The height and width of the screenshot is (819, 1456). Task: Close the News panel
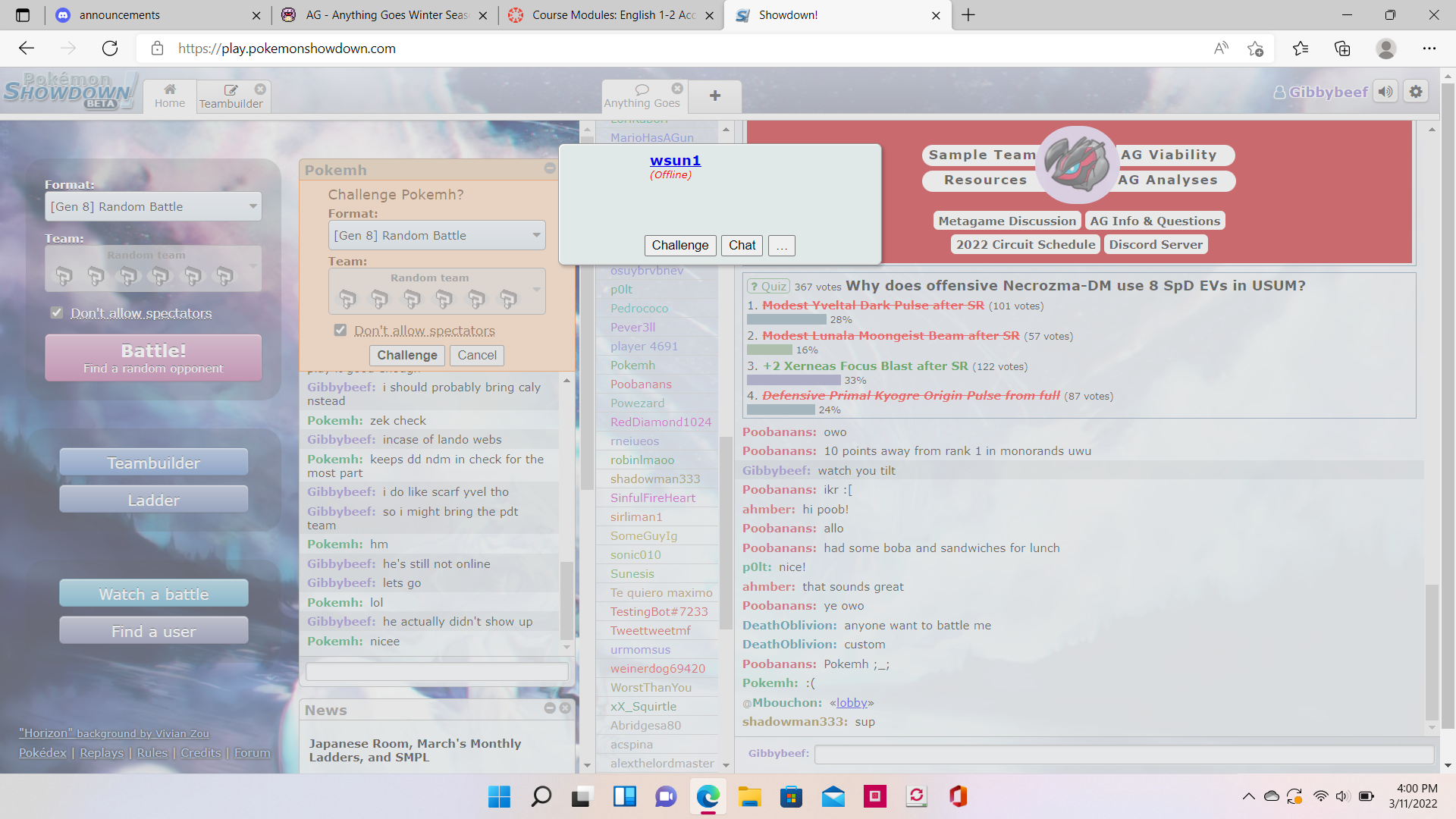(x=565, y=708)
